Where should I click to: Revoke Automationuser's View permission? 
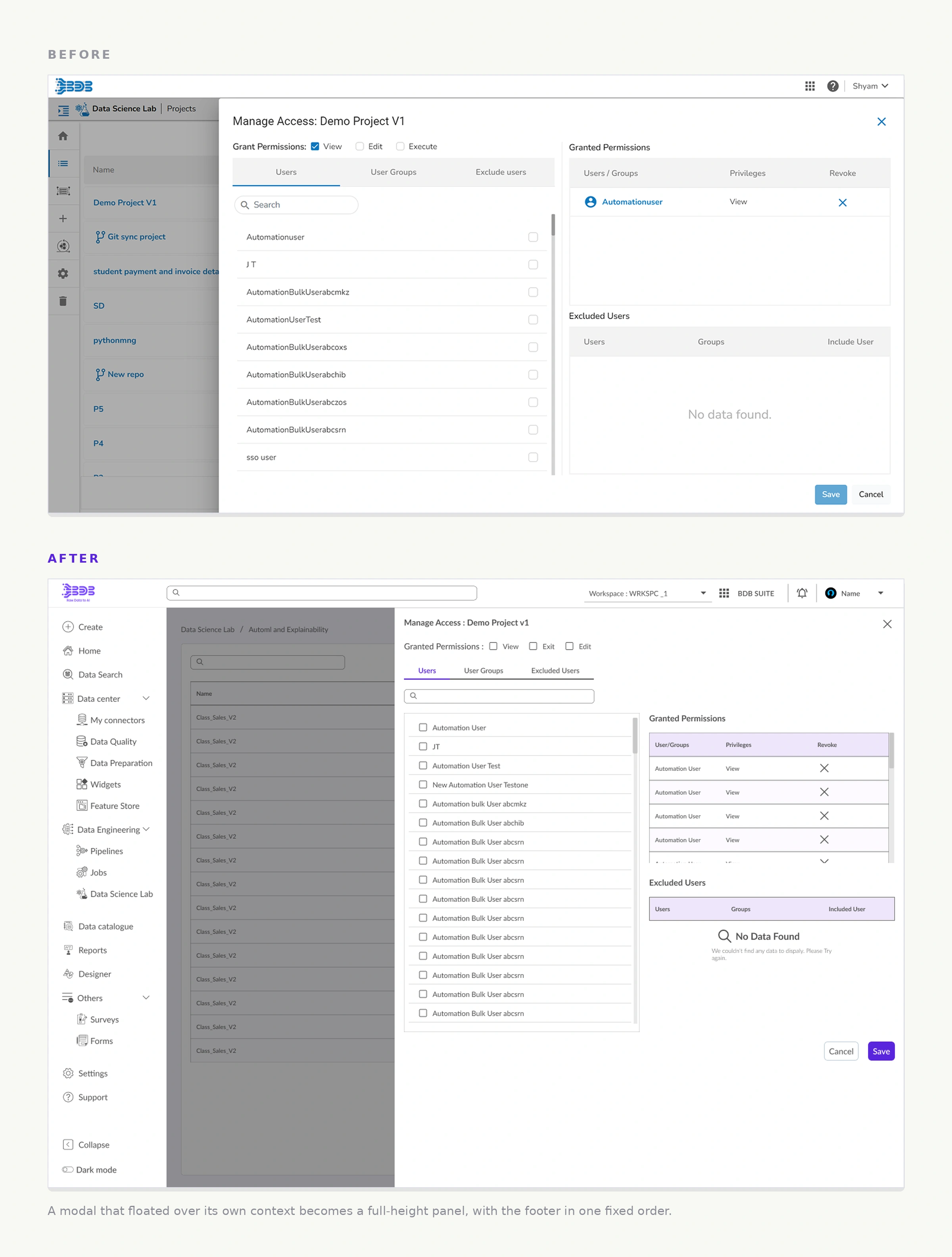coord(843,202)
